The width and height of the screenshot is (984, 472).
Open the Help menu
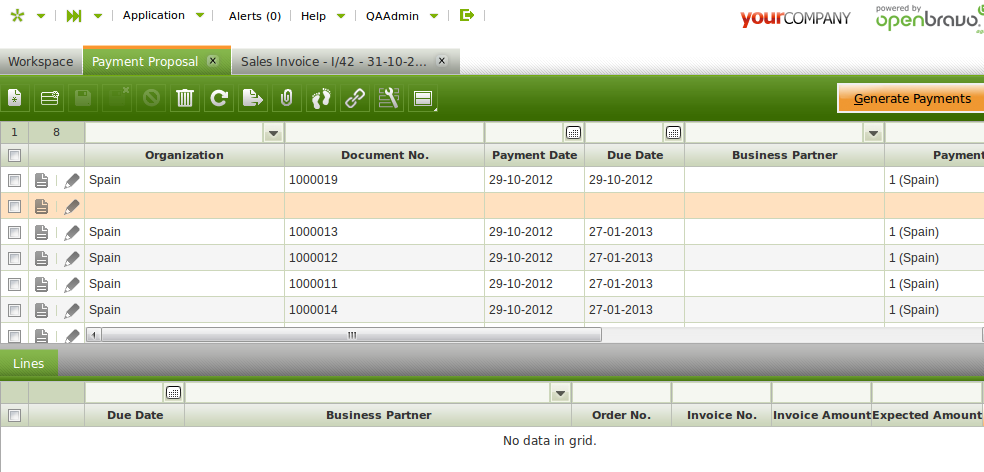313,16
